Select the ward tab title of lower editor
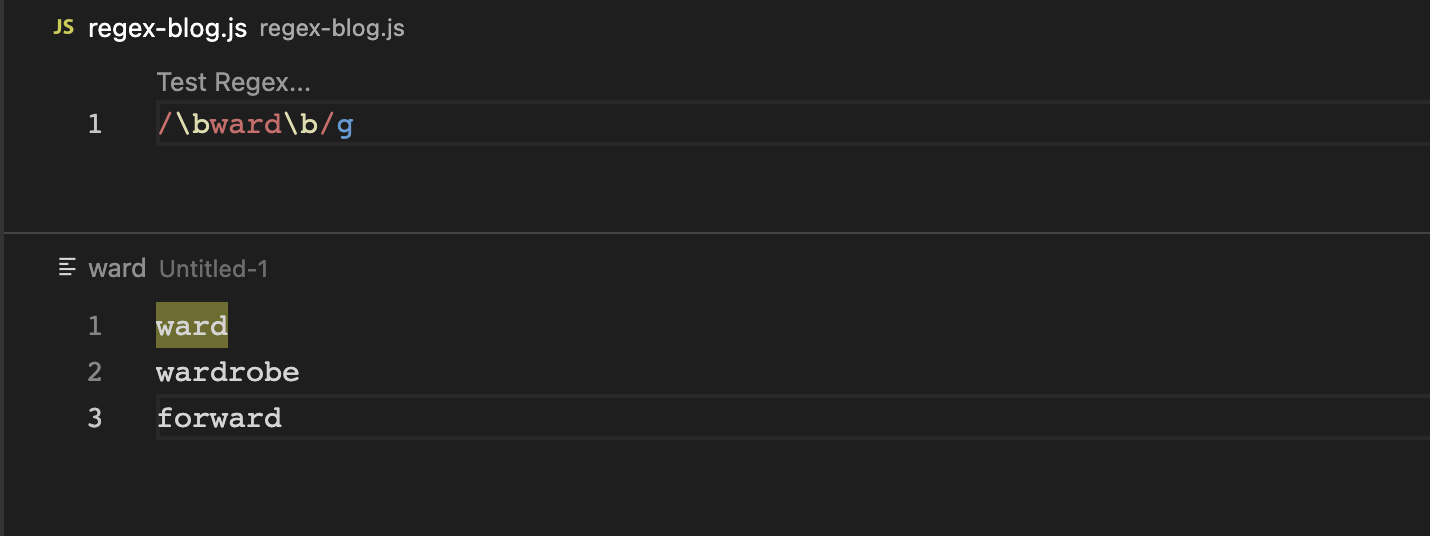 tap(117, 268)
